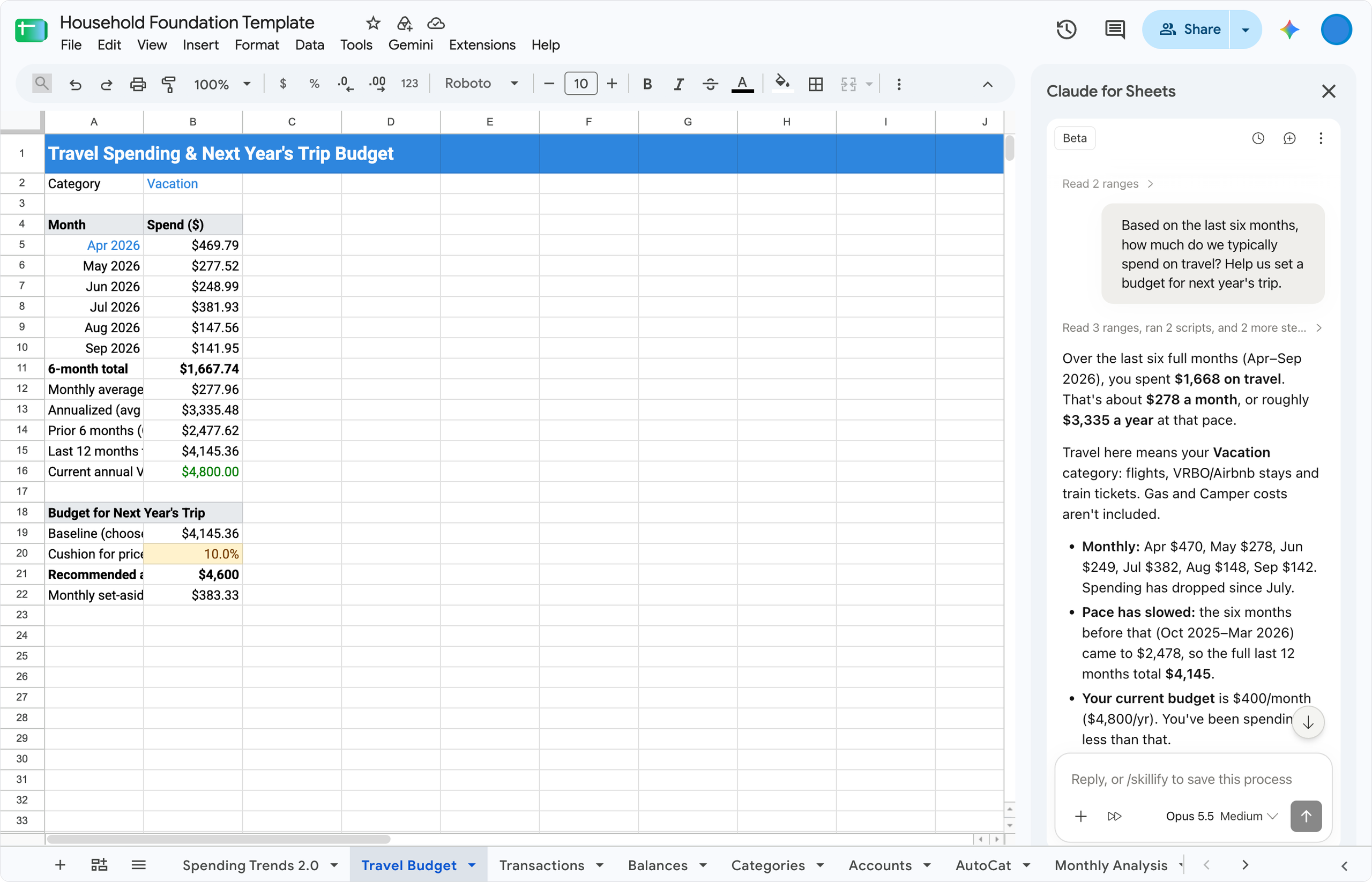This screenshot has height=882, width=1372.
Task: Format as currency with dollar icon
Action: click(283, 84)
